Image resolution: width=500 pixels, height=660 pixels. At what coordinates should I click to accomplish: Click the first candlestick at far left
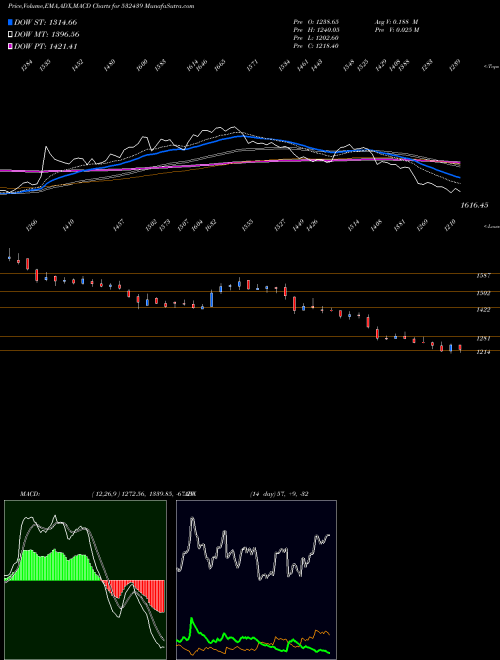[x=9, y=255]
